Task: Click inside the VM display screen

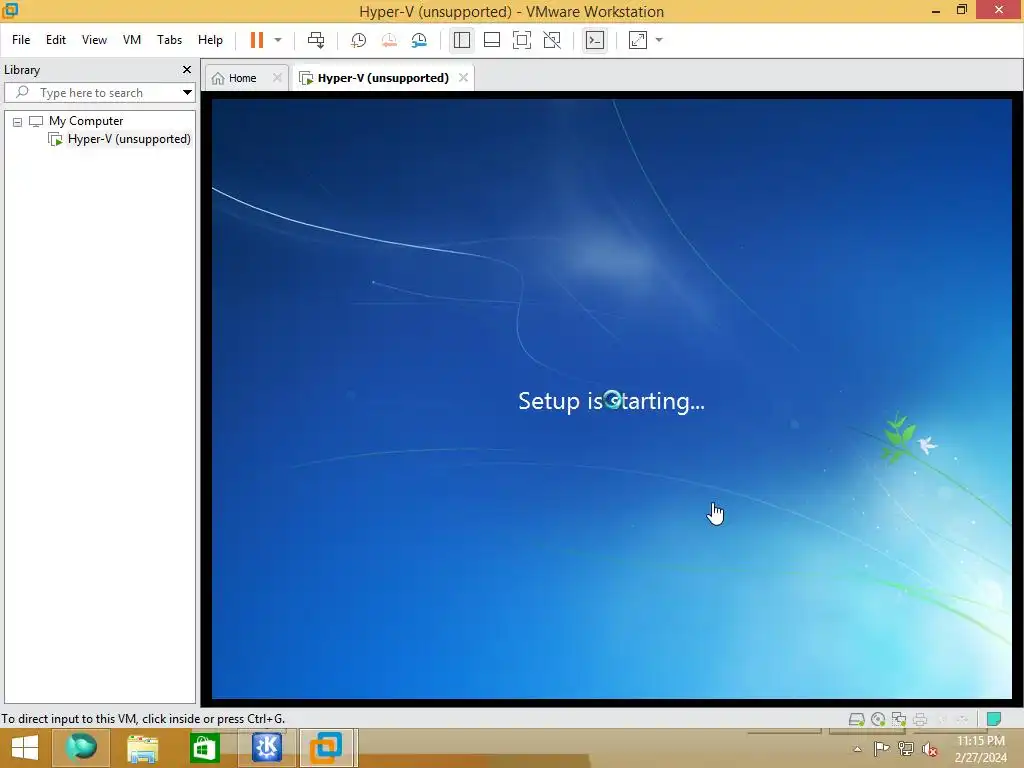Action: coord(611,398)
